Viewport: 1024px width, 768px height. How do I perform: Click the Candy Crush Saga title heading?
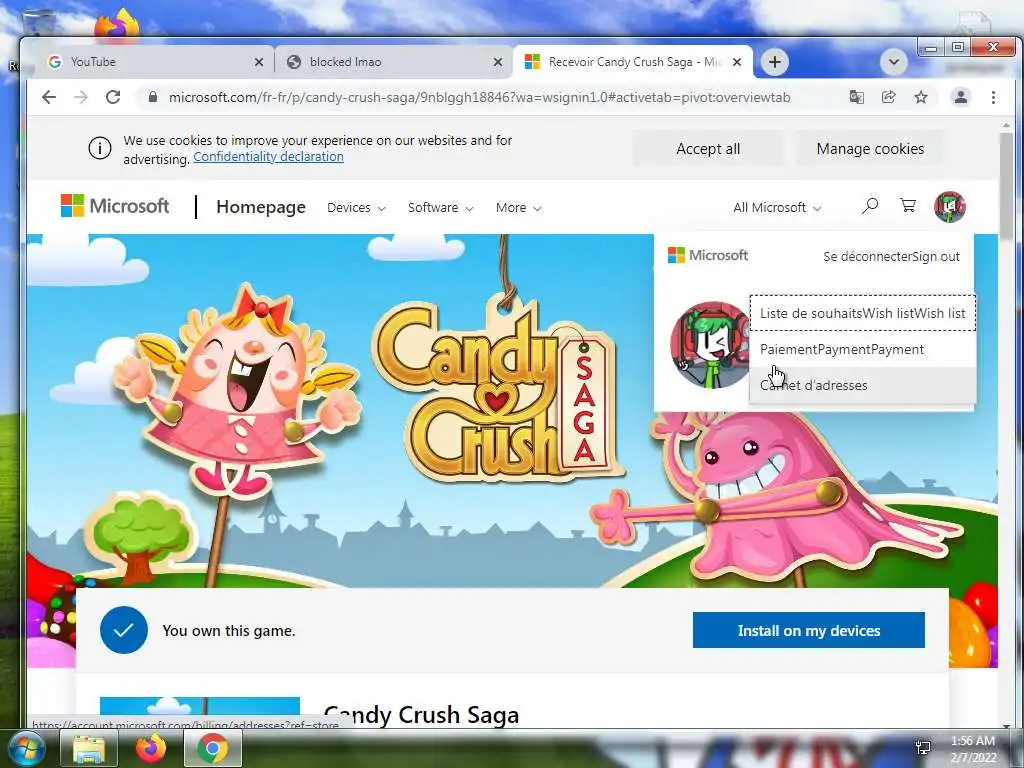[422, 714]
